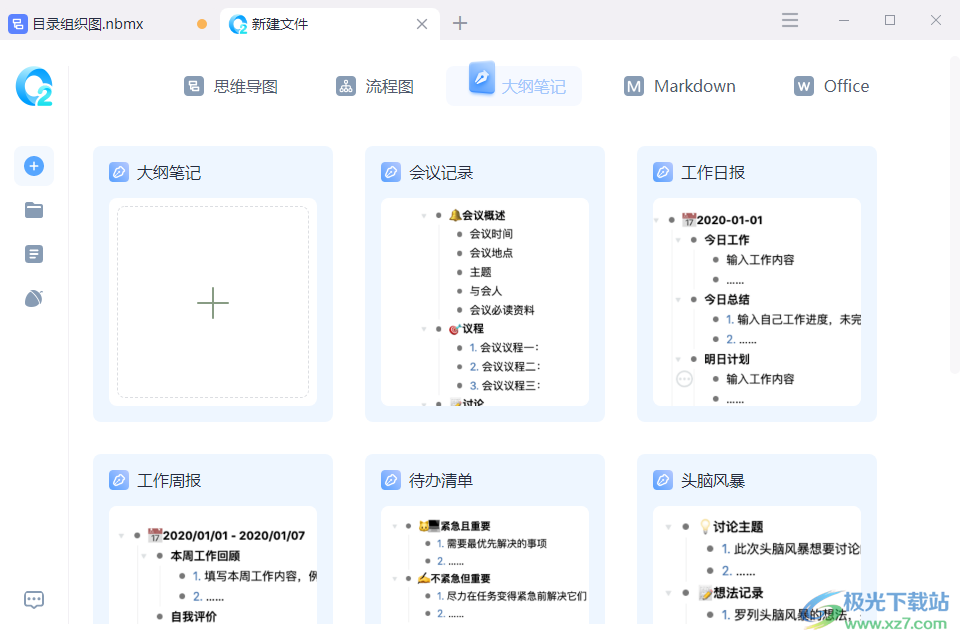This screenshot has height=640, width=960.
Task: Click the pen icon on 大纲笔记 tab
Action: coord(482,77)
